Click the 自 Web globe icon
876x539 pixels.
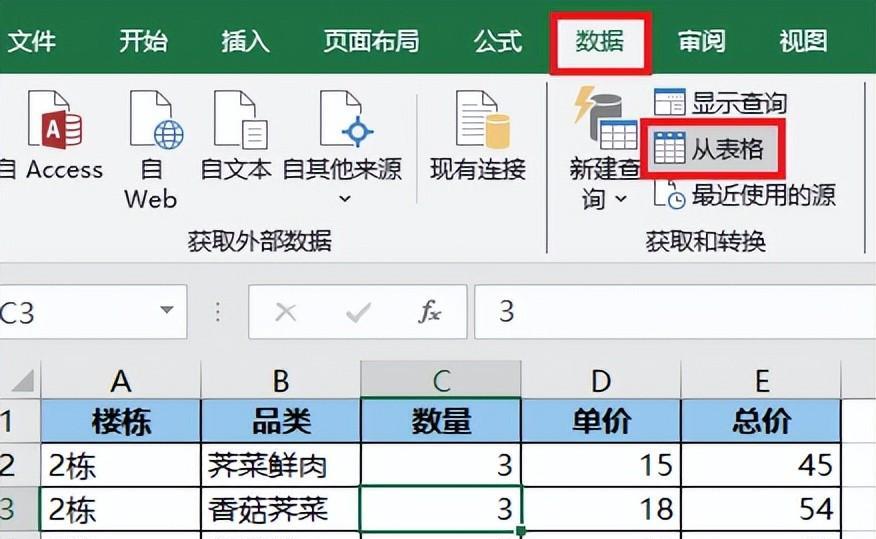[x=156, y=119]
